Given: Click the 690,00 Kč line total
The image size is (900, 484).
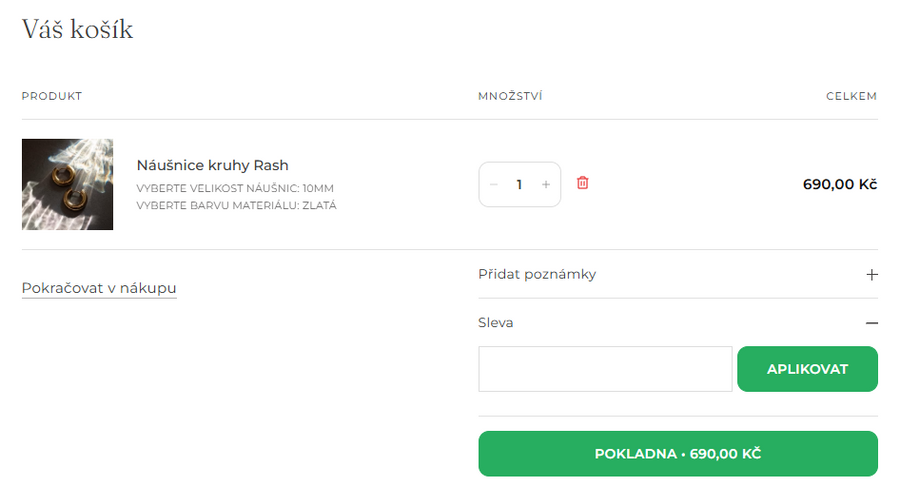Looking at the screenshot, I should click(839, 185).
